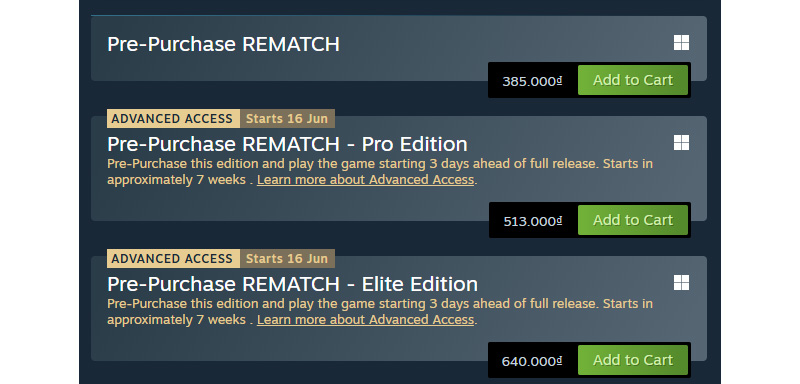Click the 640.000₫ price label
Viewport: 800px width, 384px height.
pyautogui.click(x=532, y=361)
